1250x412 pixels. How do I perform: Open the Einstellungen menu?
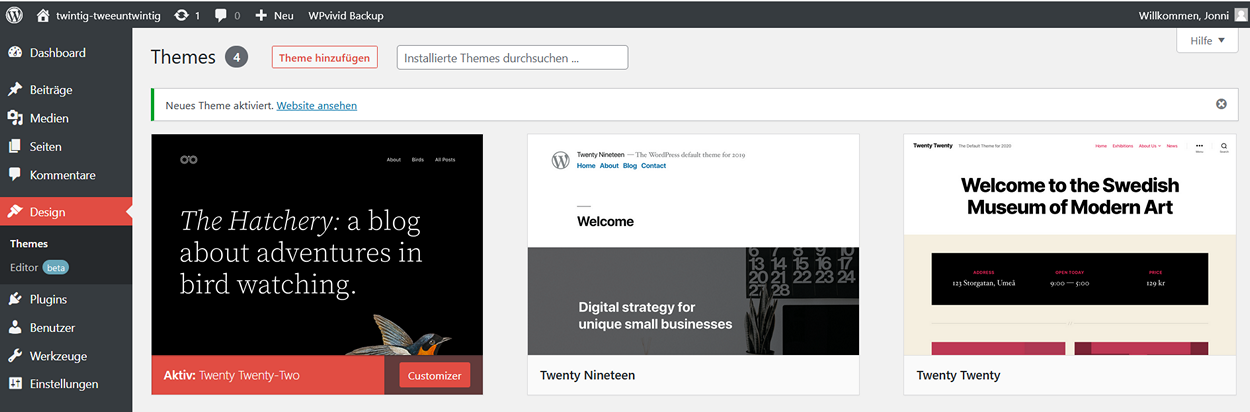pos(66,383)
